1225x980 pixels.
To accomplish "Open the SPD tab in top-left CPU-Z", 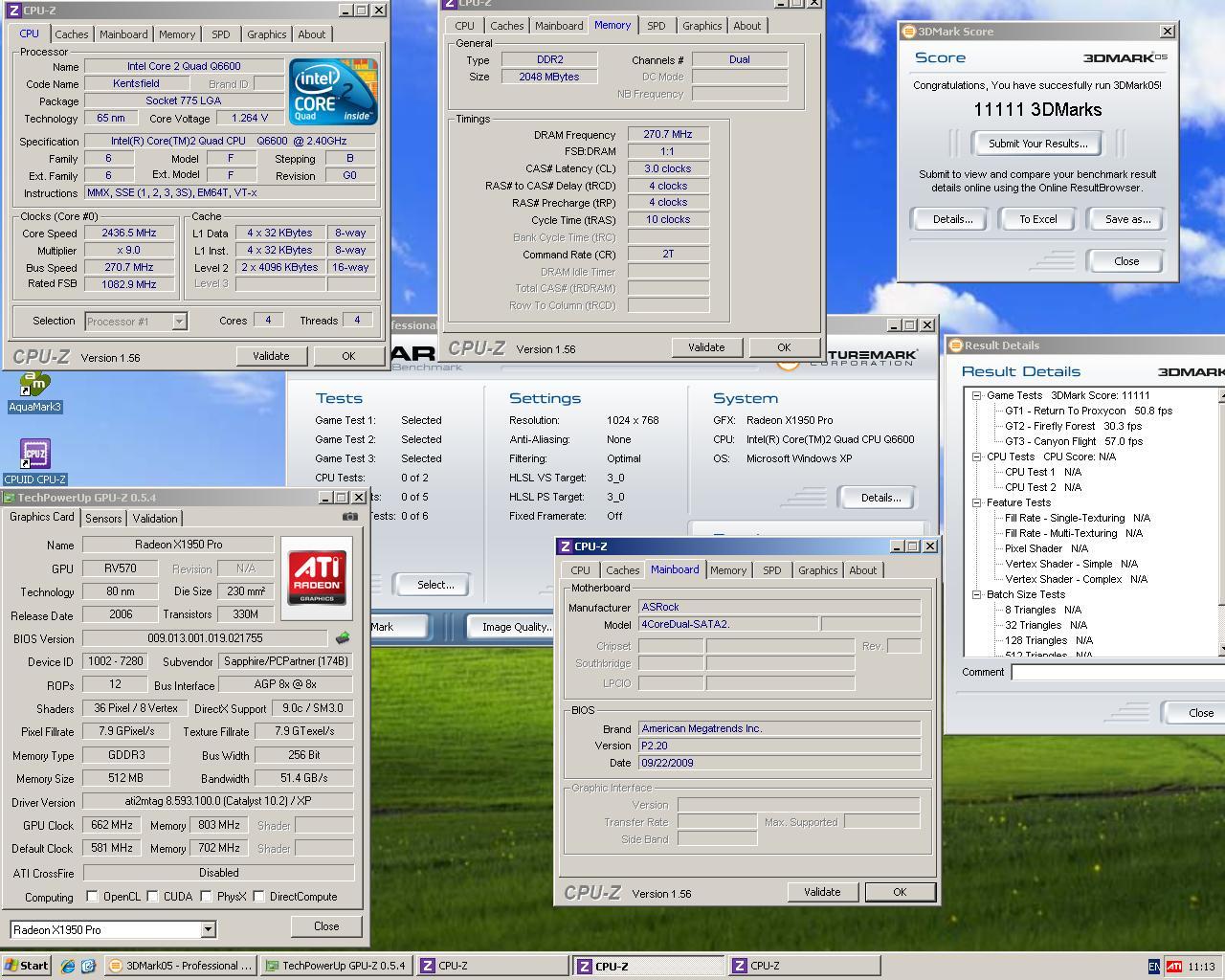I will [x=221, y=34].
